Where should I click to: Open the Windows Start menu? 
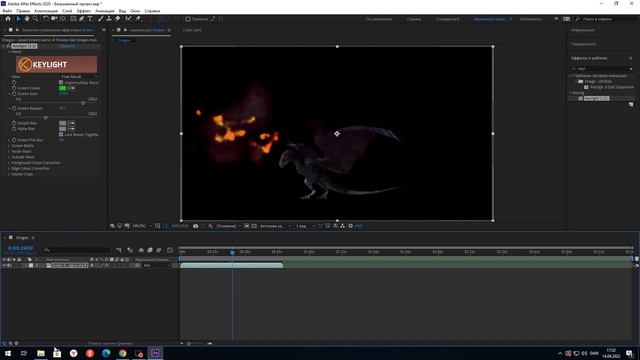point(8,353)
